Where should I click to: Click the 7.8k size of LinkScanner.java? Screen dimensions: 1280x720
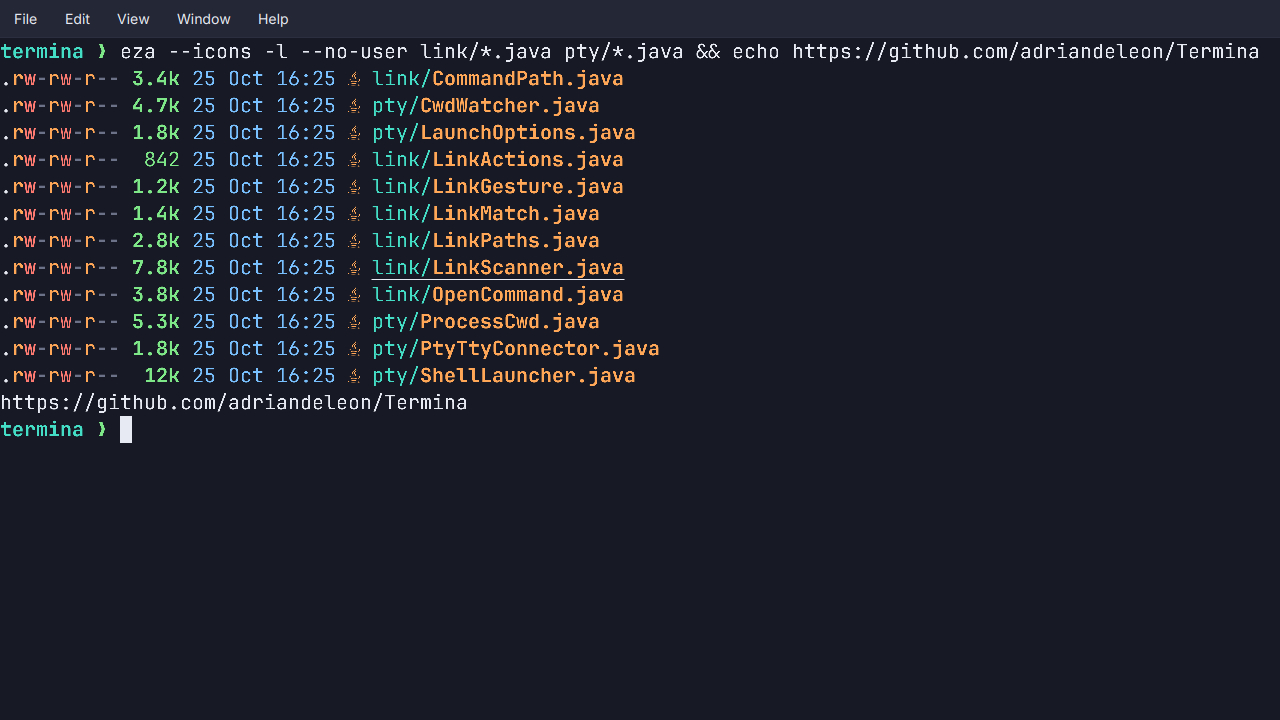156,268
